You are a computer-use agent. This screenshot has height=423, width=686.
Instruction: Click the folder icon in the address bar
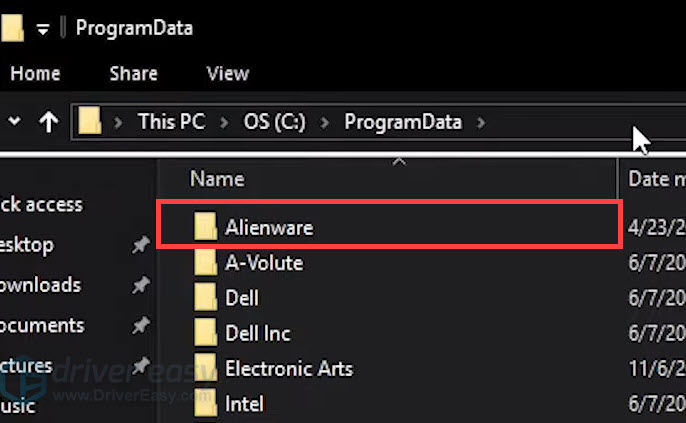(90, 121)
